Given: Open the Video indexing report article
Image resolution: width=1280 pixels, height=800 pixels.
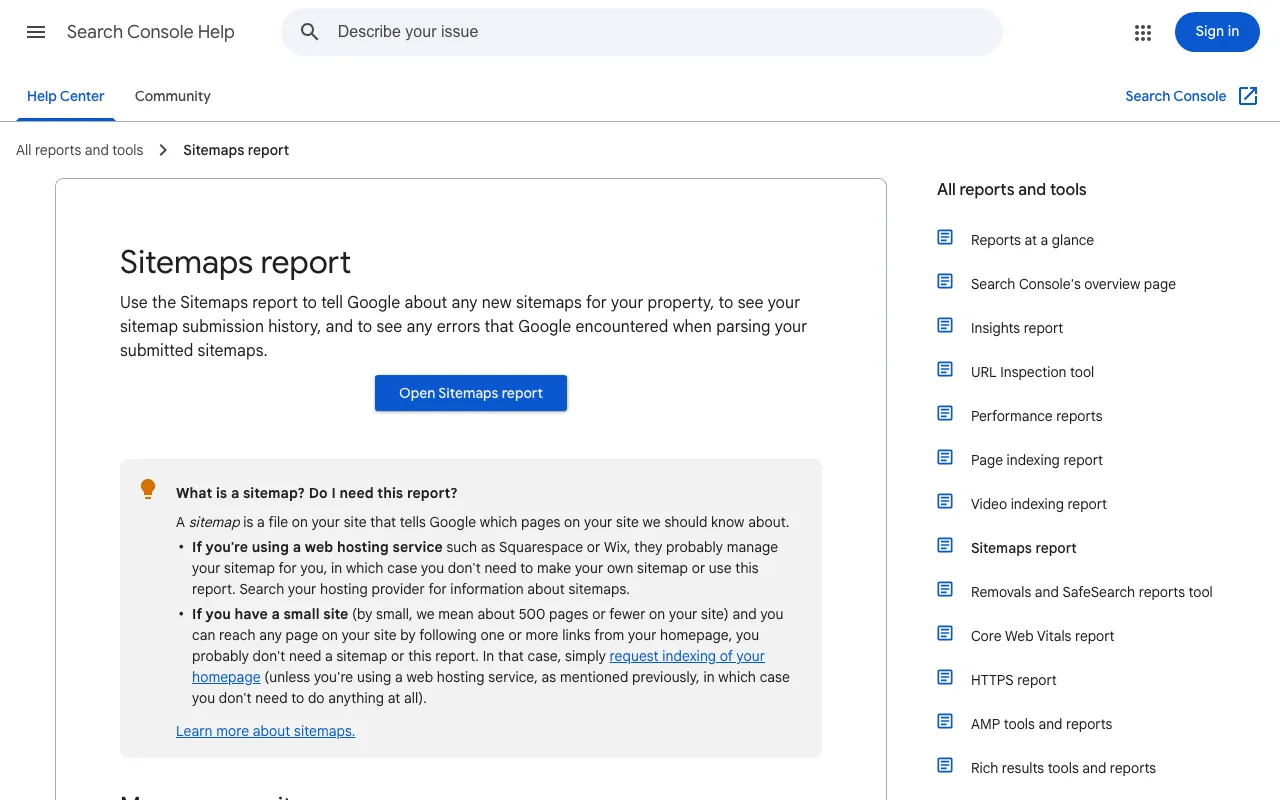Looking at the screenshot, I should click(1038, 504).
